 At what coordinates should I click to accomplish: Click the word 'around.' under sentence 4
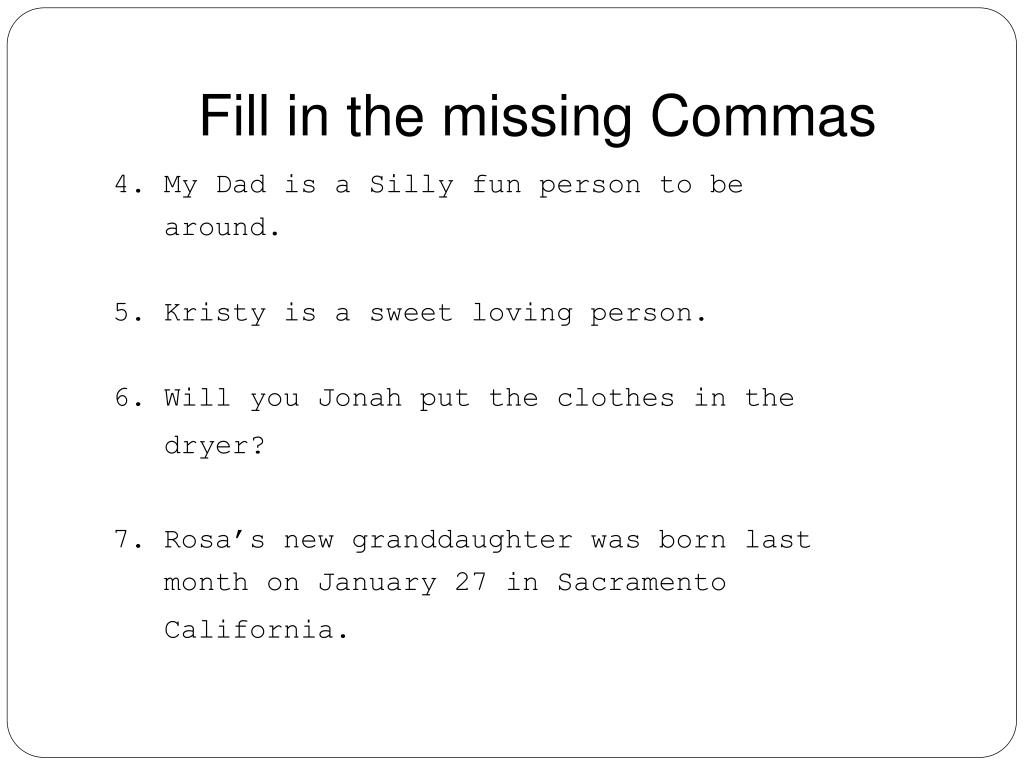coord(222,227)
